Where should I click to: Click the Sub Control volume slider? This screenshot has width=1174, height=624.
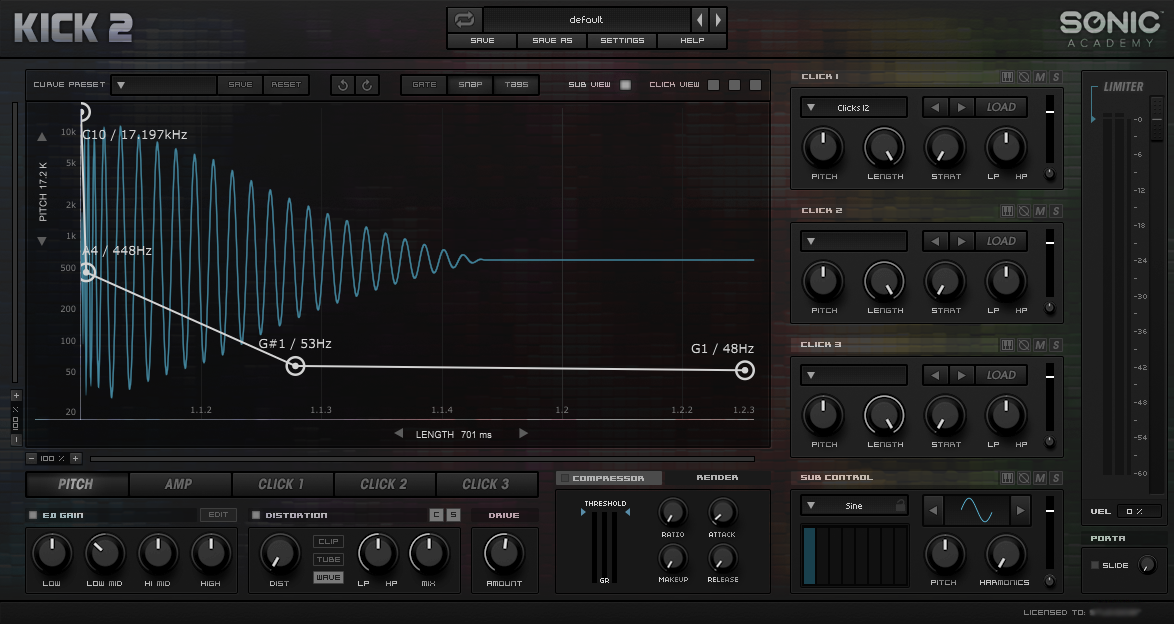(1050, 533)
